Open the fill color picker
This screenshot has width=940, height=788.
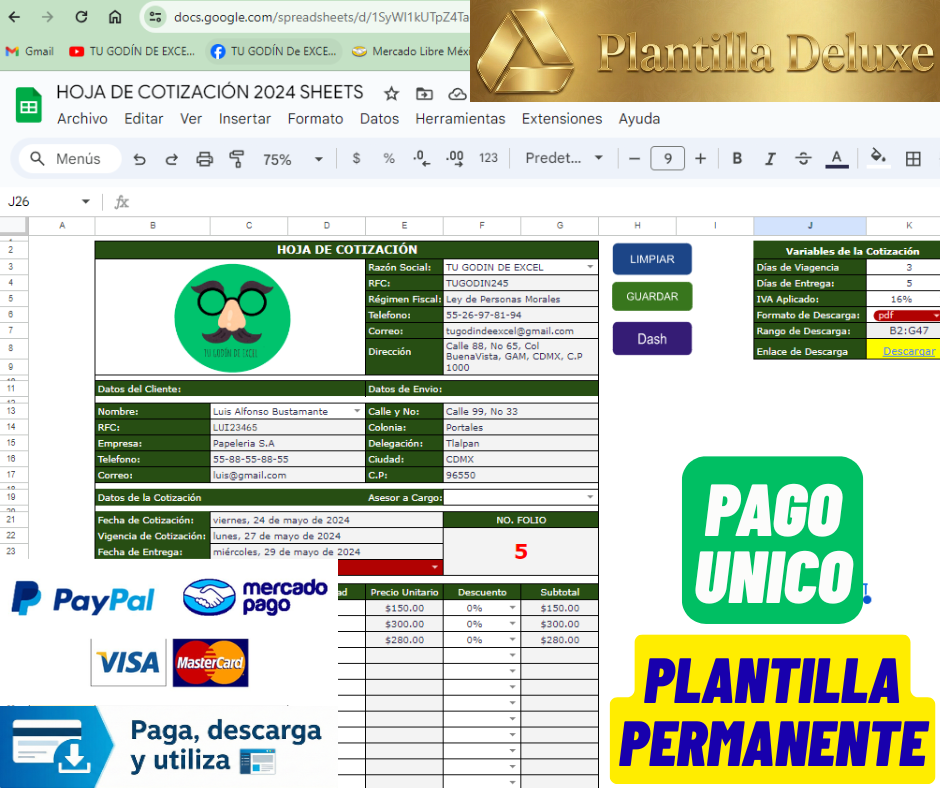pyautogui.click(x=878, y=158)
